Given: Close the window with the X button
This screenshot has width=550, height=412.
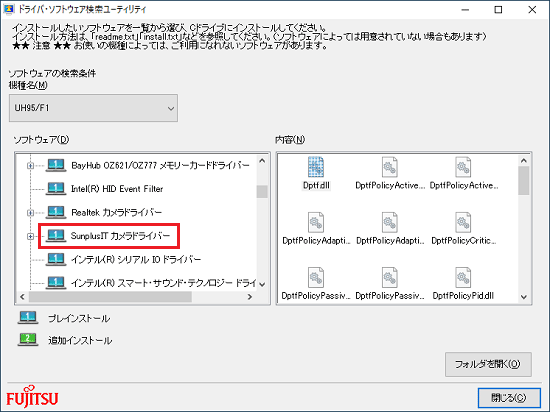Looking at the screenshot, I should [532, 10].
